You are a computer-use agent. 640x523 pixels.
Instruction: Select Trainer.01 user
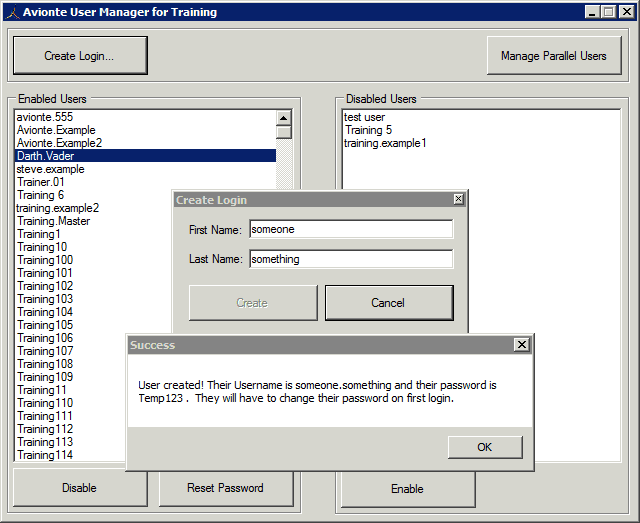tap(145, 182)
